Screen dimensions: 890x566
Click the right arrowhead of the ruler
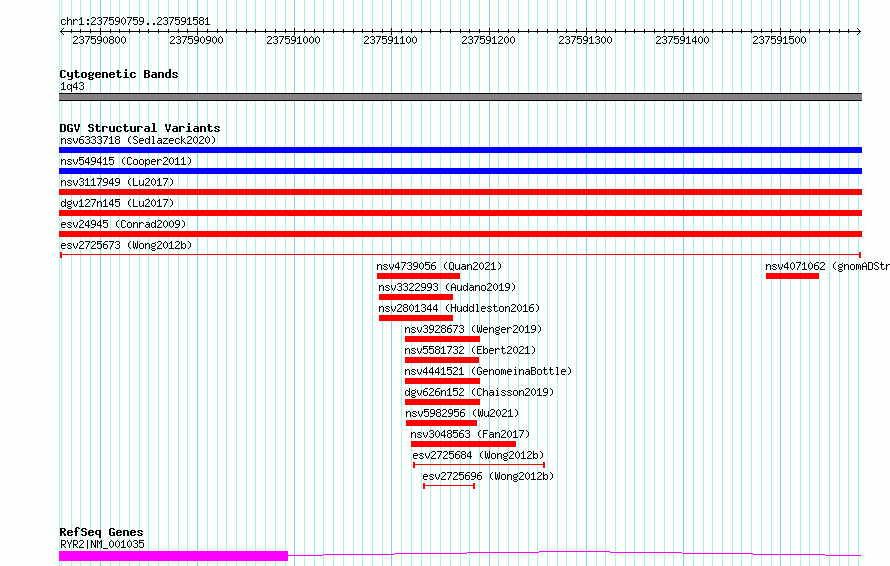pyautogui.click(x=859, y=31)
